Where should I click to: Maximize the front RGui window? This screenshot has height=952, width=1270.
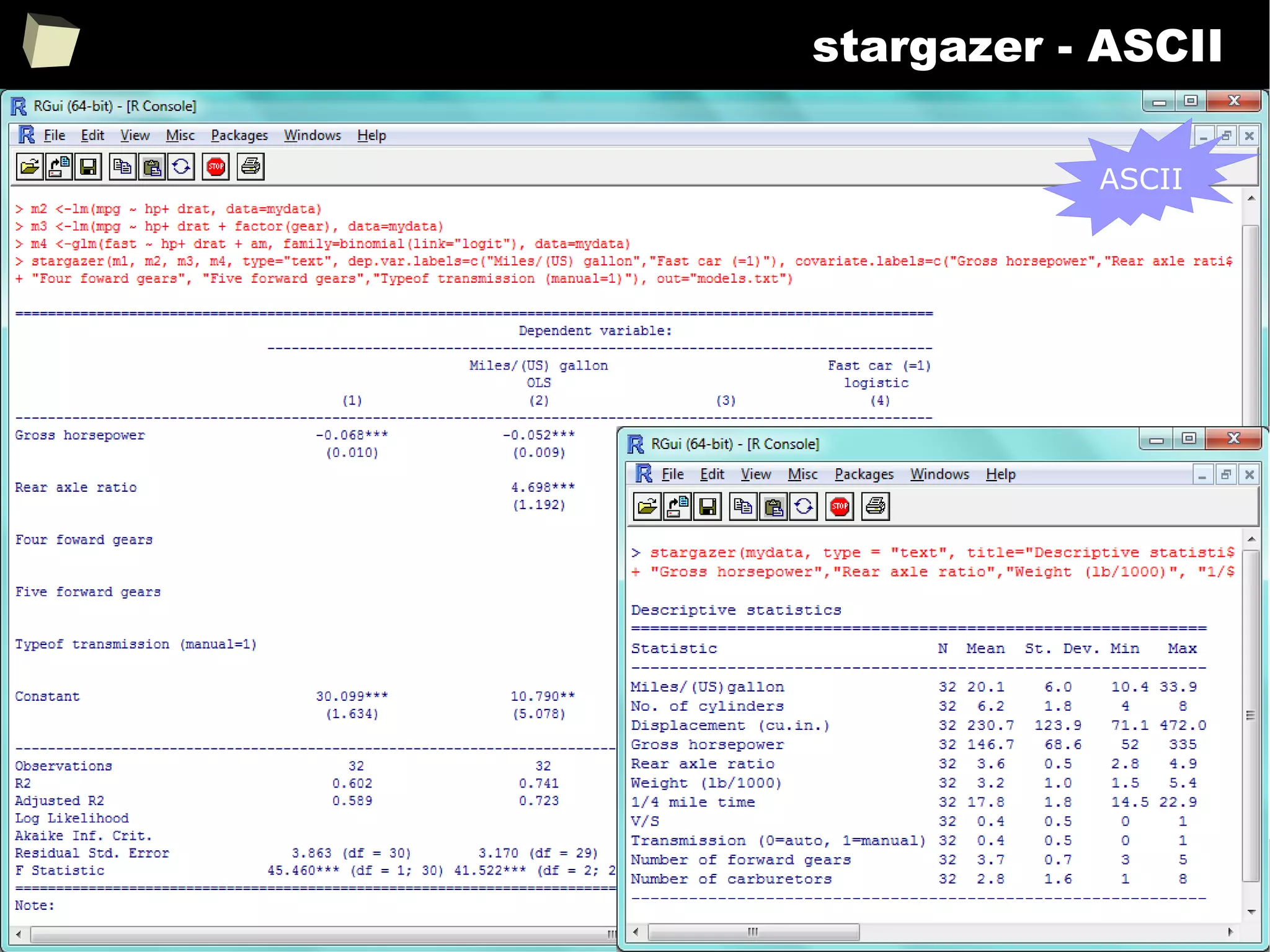point(1188,439)
